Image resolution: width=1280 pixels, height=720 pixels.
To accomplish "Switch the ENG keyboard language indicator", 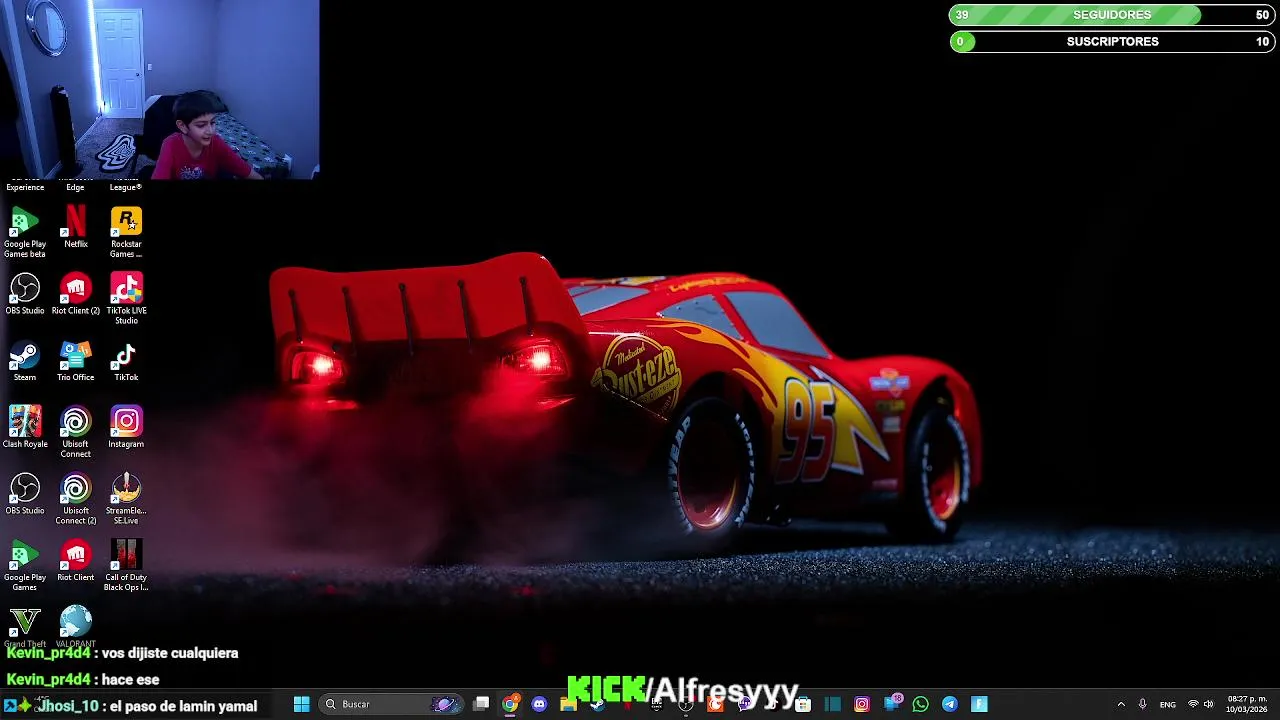I will coord(1167,704).
